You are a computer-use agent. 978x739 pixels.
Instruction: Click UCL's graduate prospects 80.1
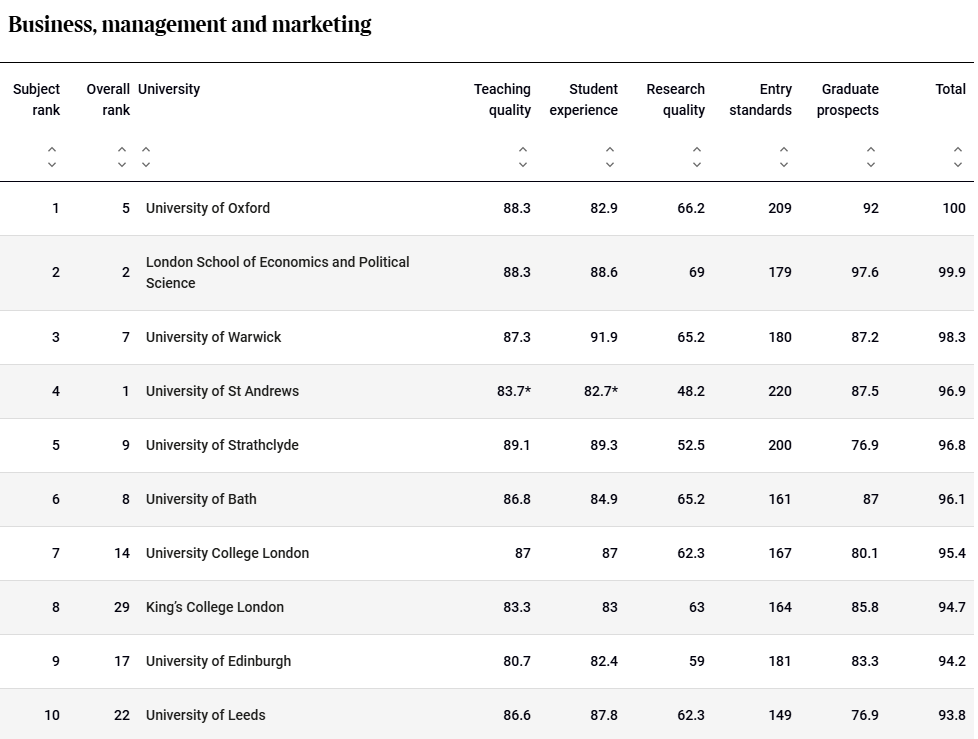(x=864, y=553)
